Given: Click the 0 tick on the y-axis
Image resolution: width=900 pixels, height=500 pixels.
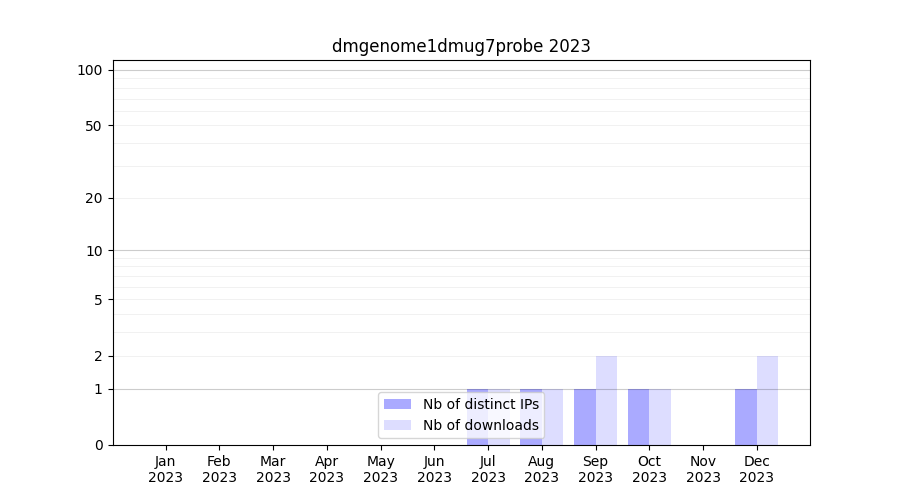Looking at the screenshot, I should pyautogui.click(x=98, y=445).
